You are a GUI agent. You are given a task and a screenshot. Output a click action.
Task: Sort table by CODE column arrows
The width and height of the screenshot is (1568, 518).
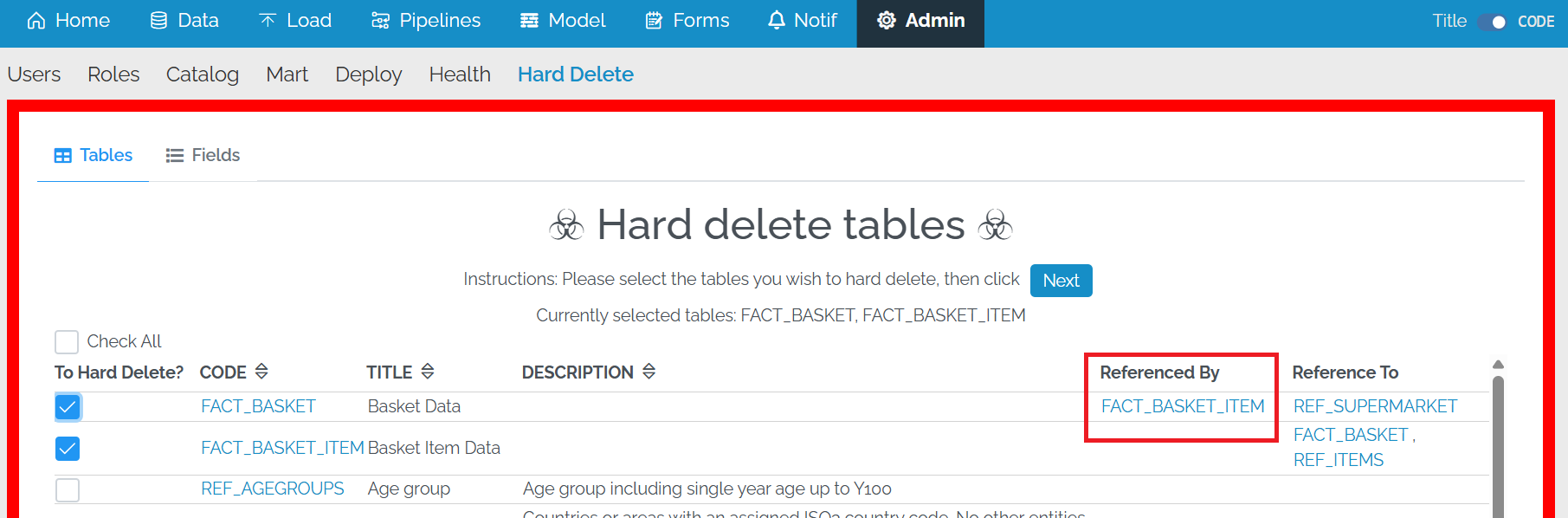(x=261, y=372)
